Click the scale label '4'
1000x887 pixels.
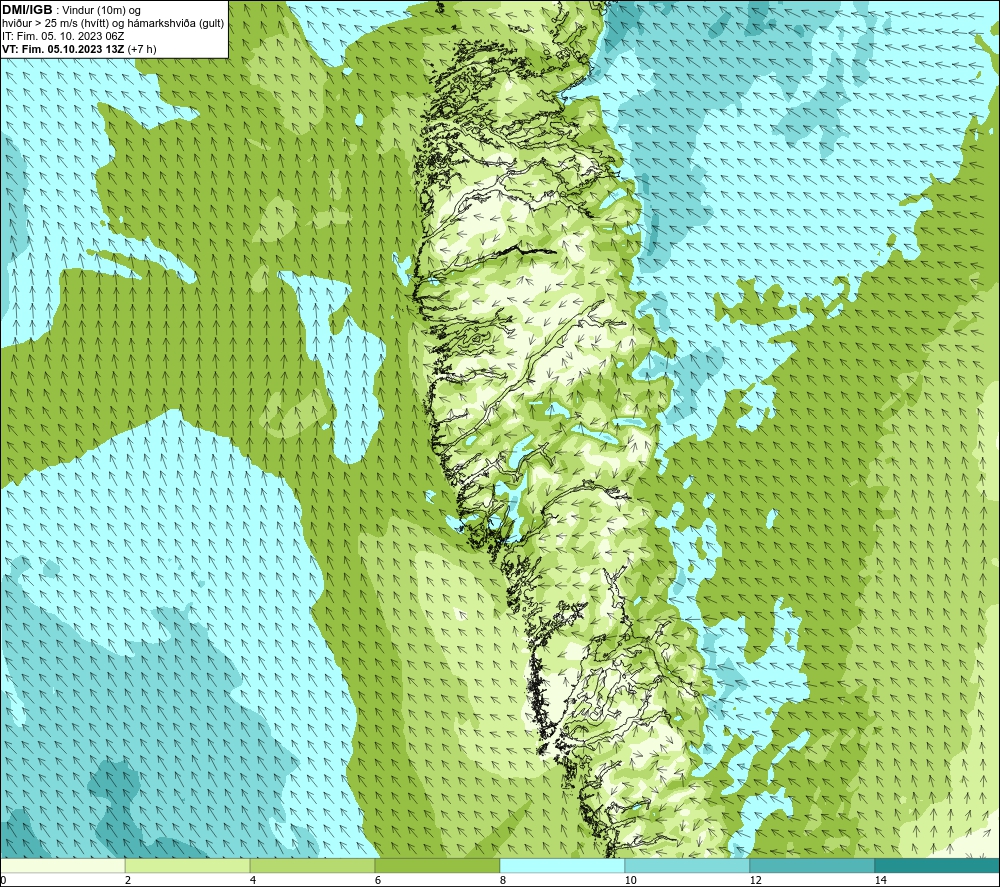(x=253, y=881)
